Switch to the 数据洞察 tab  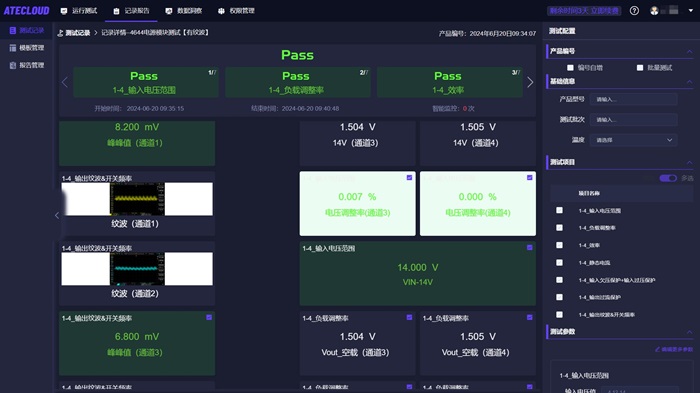click(184, 11)
